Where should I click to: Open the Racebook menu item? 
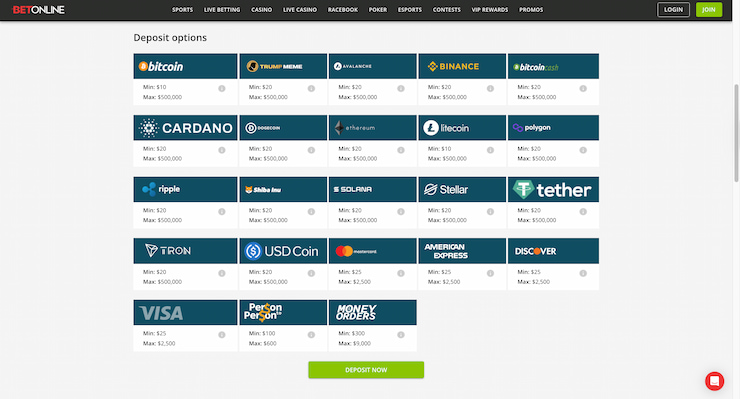pyautogui.click(x=343, y=9)
